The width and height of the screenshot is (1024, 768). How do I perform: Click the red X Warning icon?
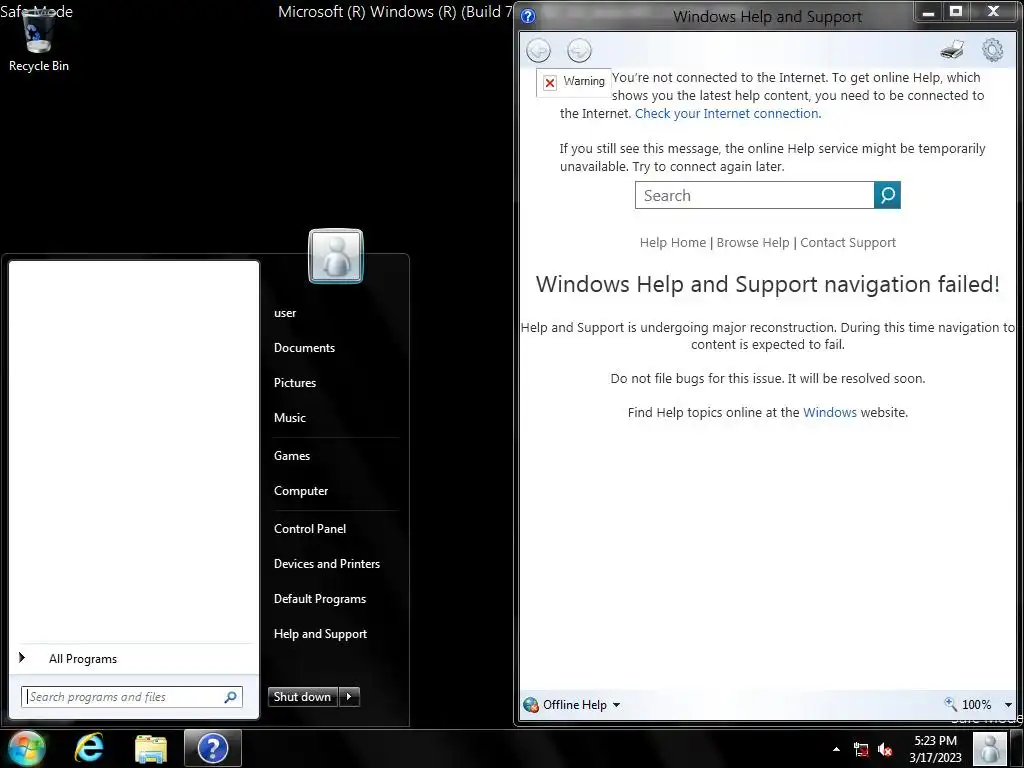click(x=550, y=82)
